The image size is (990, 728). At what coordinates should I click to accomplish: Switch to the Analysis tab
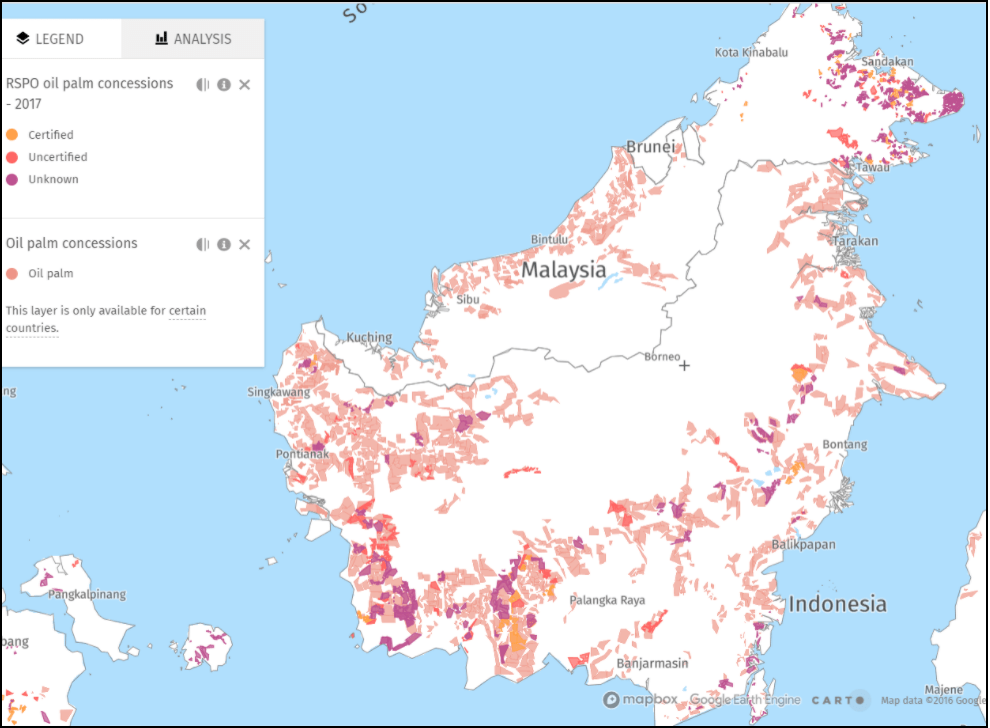pyautogui.click(x=193, y=39)
